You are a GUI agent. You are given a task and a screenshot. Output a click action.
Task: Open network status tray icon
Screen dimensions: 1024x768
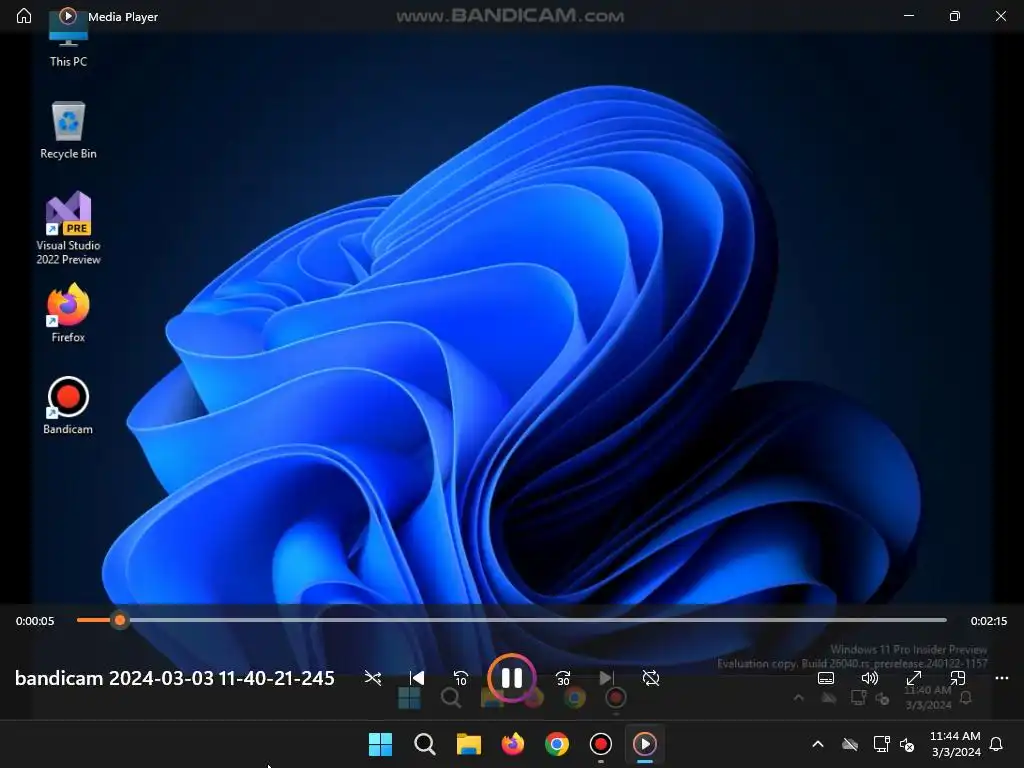click(x=882, y=744)
